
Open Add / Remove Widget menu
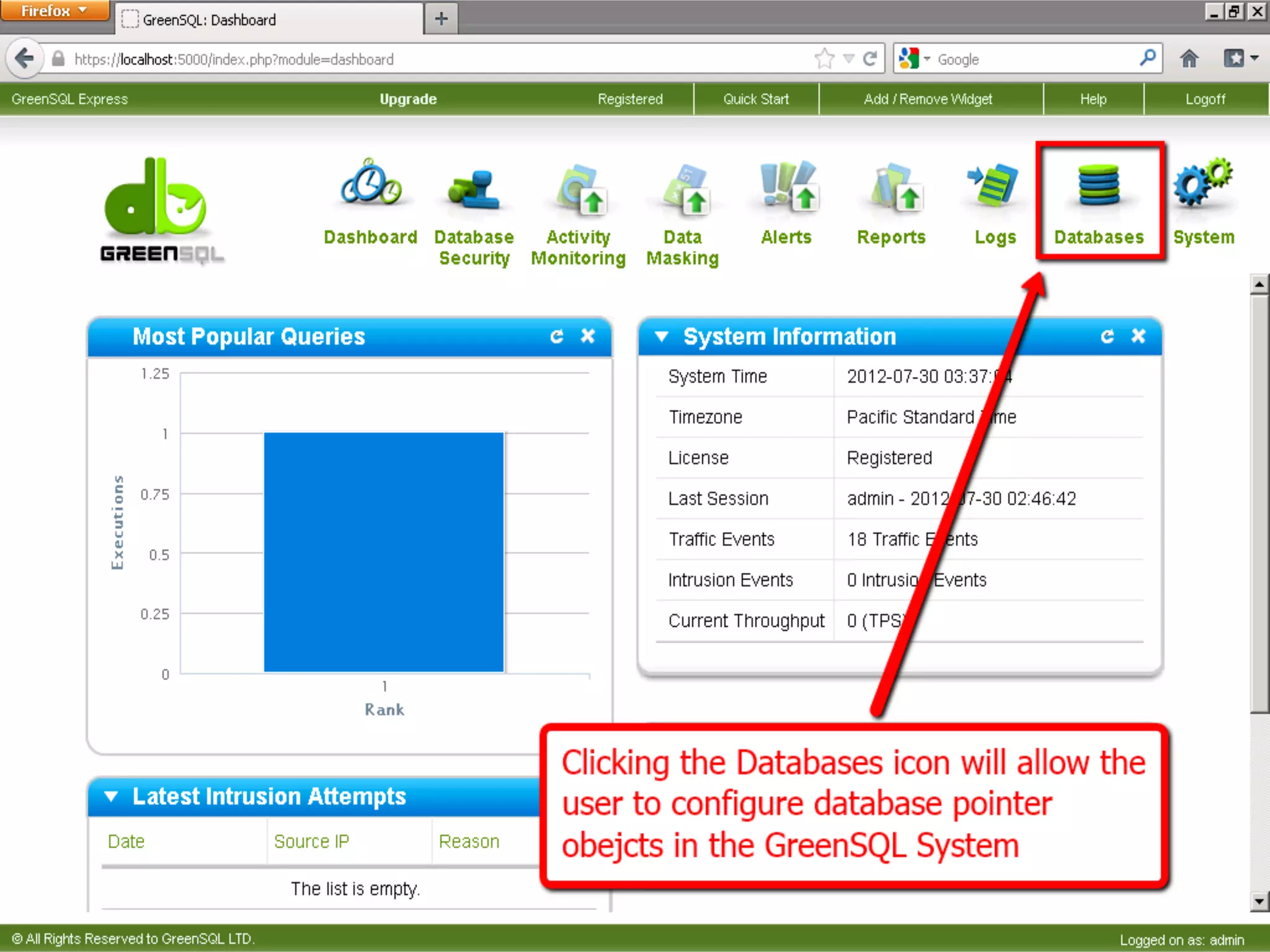pyautogui.click(x=928, y=99)
